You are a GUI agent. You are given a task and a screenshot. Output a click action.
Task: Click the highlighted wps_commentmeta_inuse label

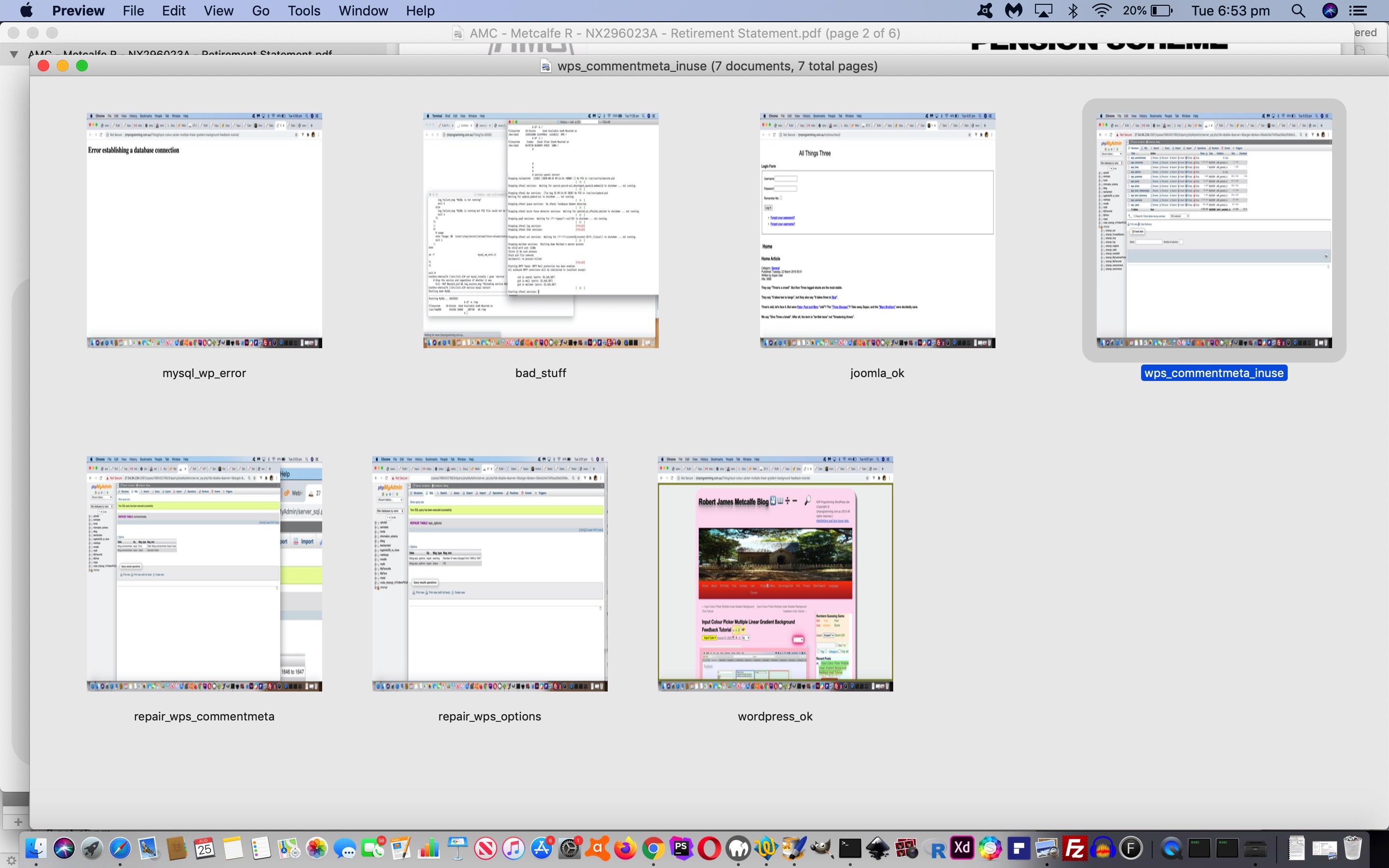click(x=1214, y=373)
